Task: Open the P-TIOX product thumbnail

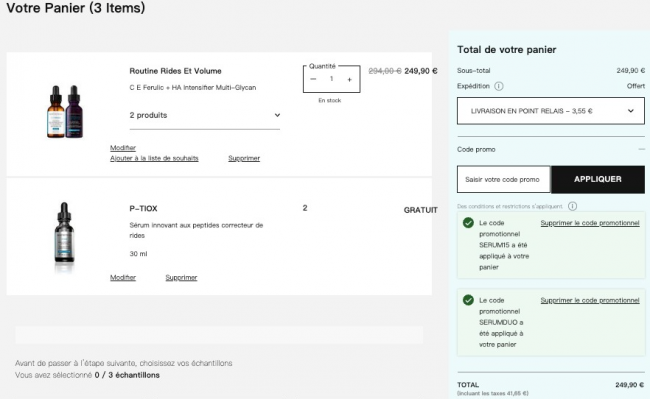Action: pos(64,233)
